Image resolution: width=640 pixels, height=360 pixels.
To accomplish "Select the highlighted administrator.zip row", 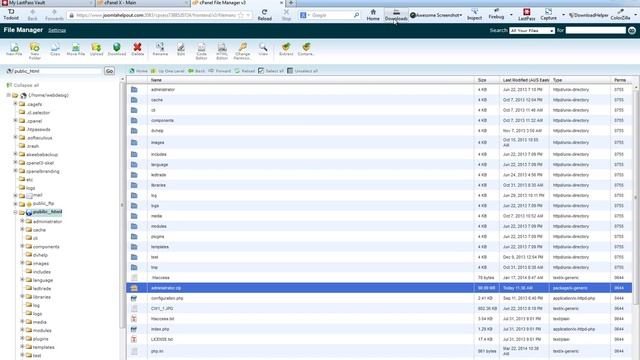I will (x=379, y=288).
